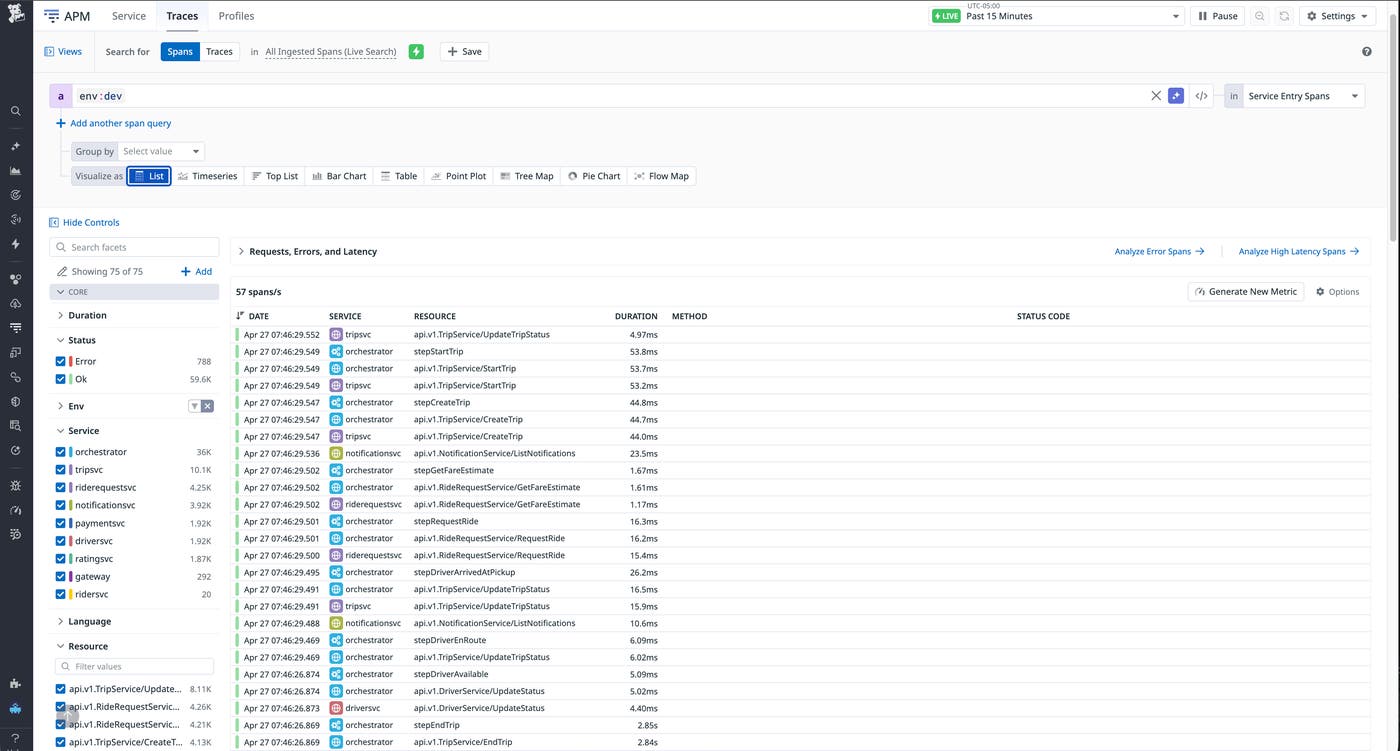Open the area-chart dashboards sidebar icon

15,170
